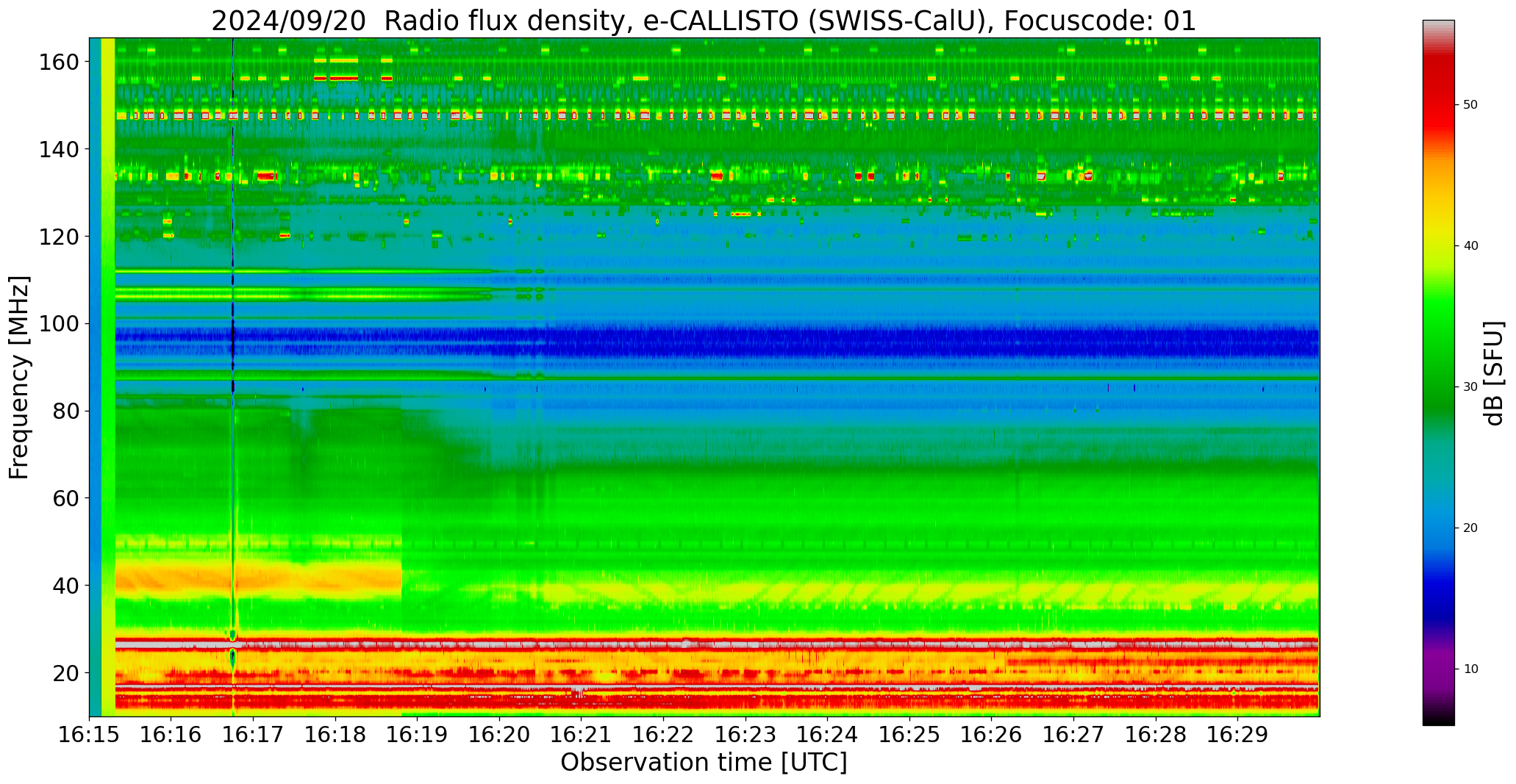This screenshot has width=1516, height=784.
Task: Click the 16:15 time tick label
Action: [x=89, y=735]
